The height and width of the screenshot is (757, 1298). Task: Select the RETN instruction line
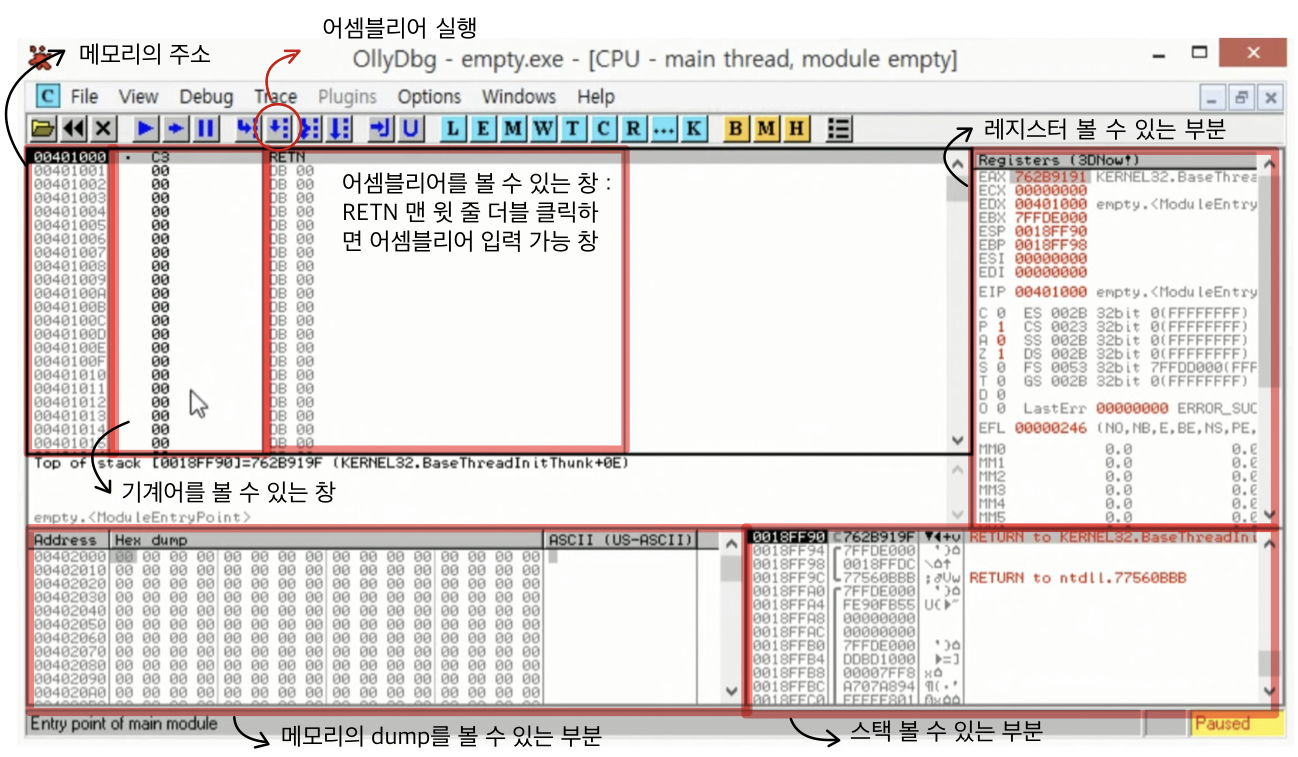tap(287, 157)
